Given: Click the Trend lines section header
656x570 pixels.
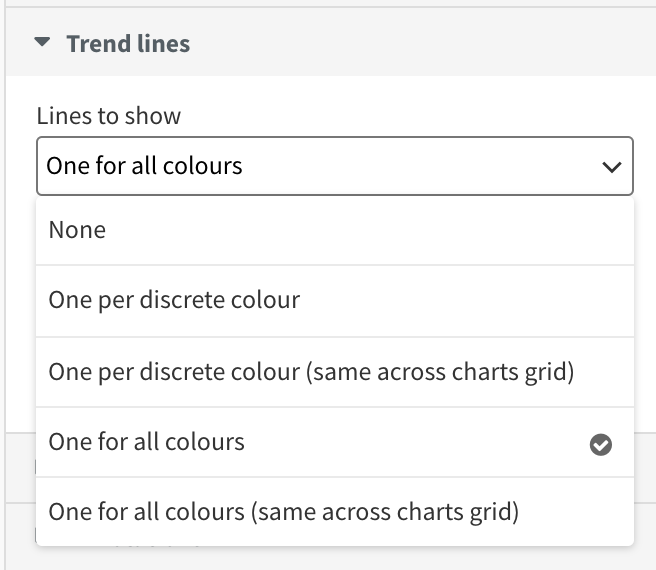Looking at the screenshot, I should (331, 42).
